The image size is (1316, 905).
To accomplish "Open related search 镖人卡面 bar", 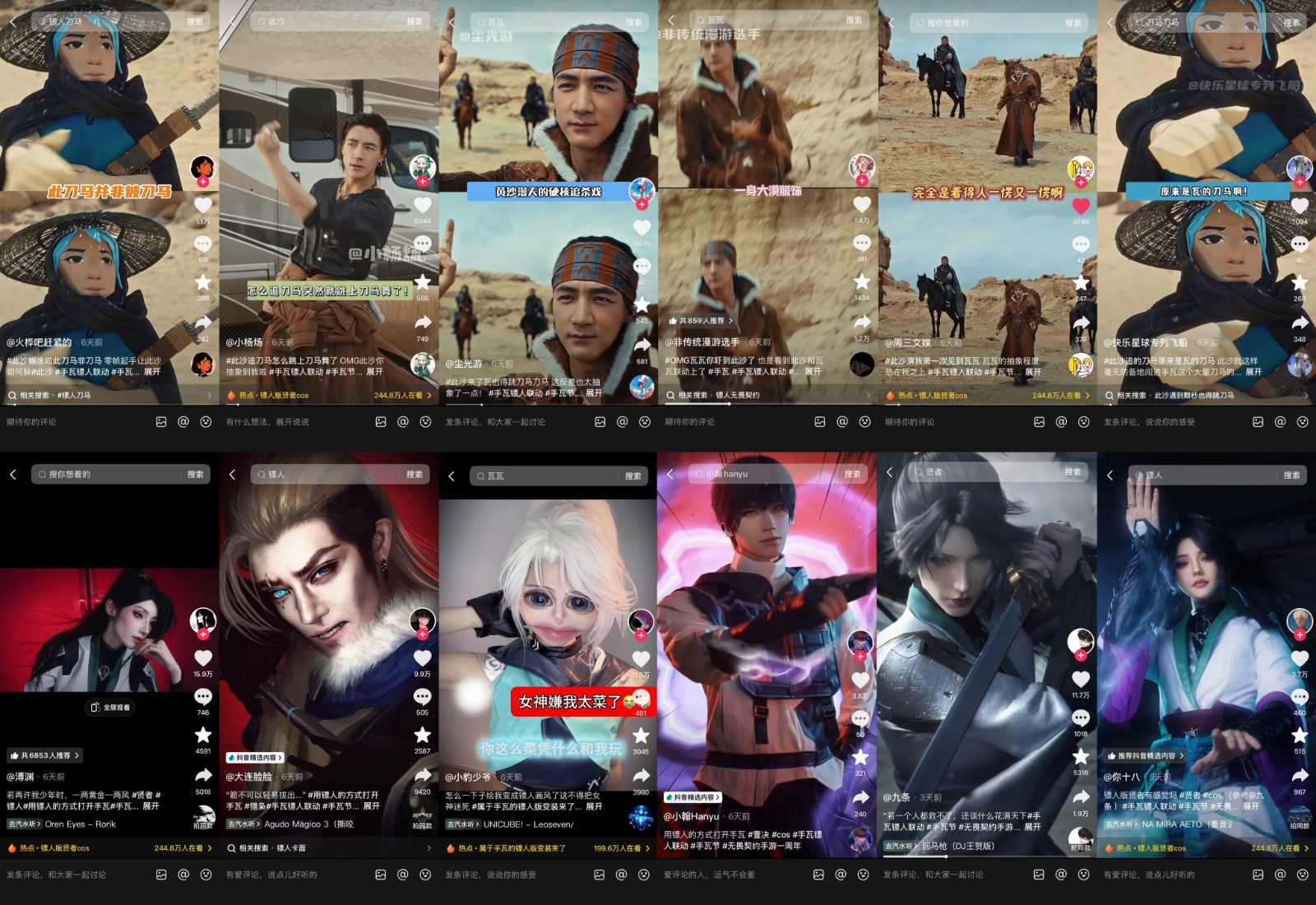I will point(329,848).
